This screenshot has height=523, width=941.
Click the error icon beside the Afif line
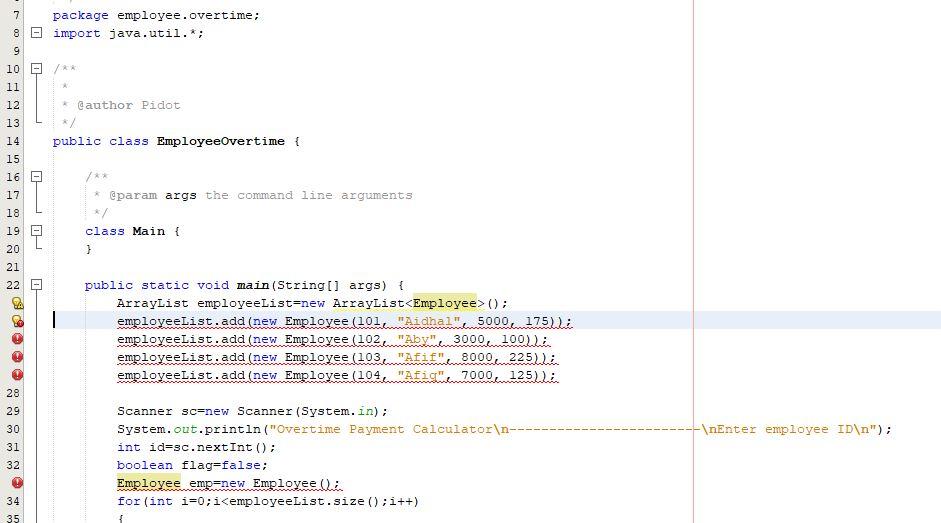pyautogui.click(x=18, y=357)
